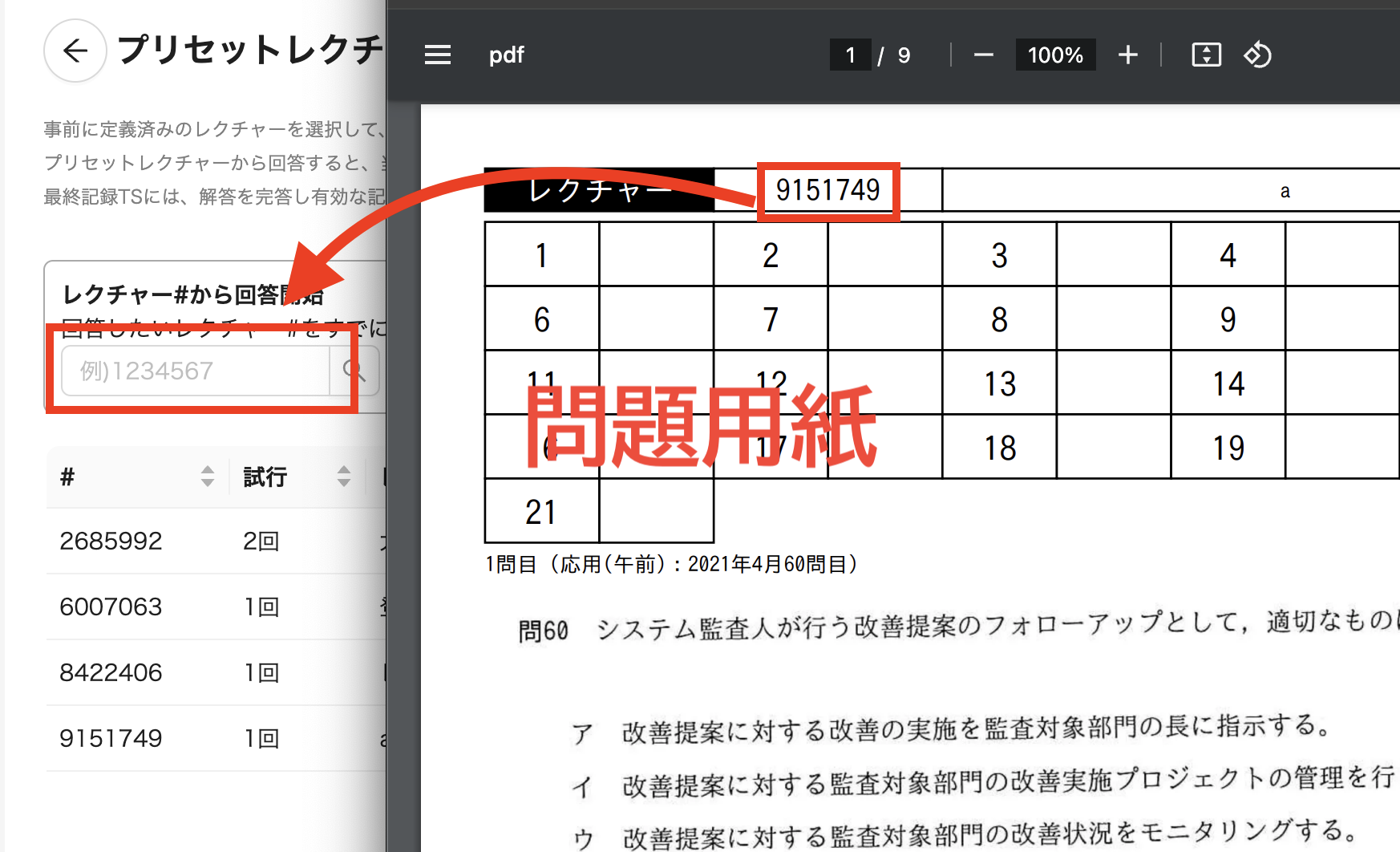
Task: Rotate the PDF pages clockwise
Action: point(1258,55)
